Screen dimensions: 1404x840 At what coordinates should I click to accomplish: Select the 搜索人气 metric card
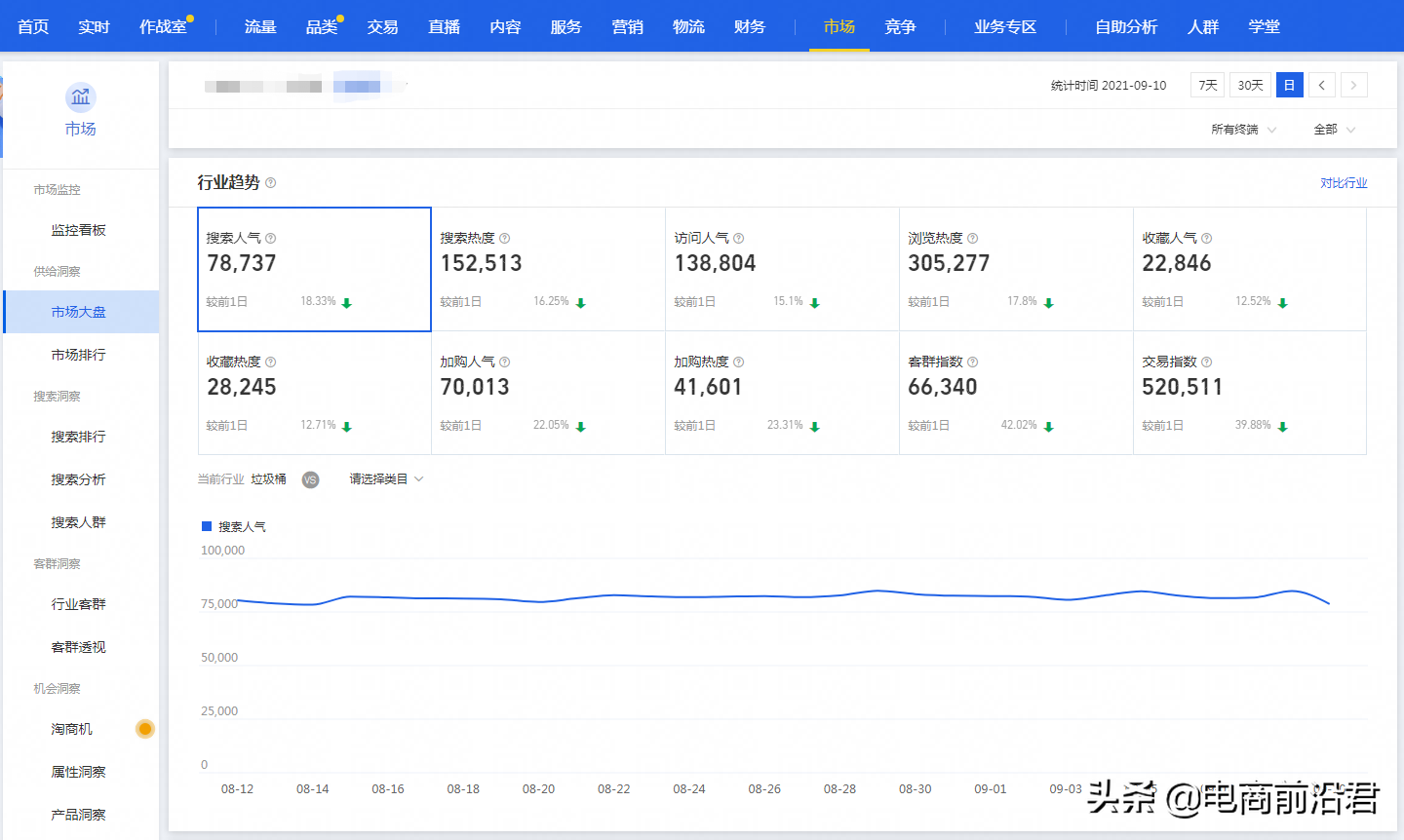tap(314, 269)
